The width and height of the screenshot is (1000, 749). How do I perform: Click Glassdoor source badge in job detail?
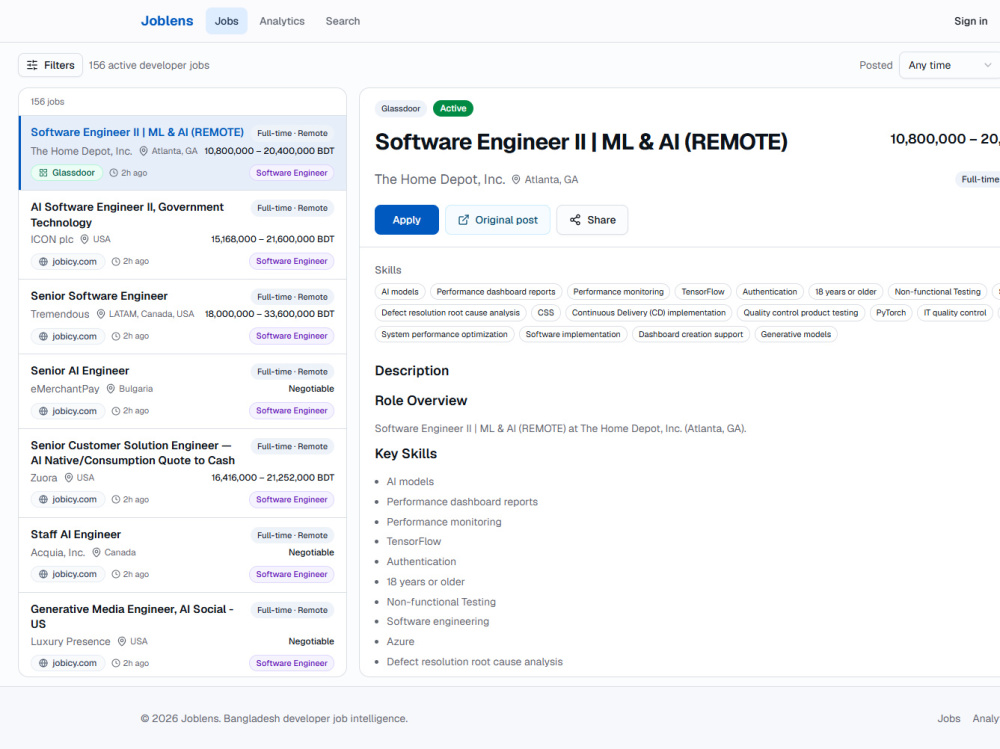(401, 108)
